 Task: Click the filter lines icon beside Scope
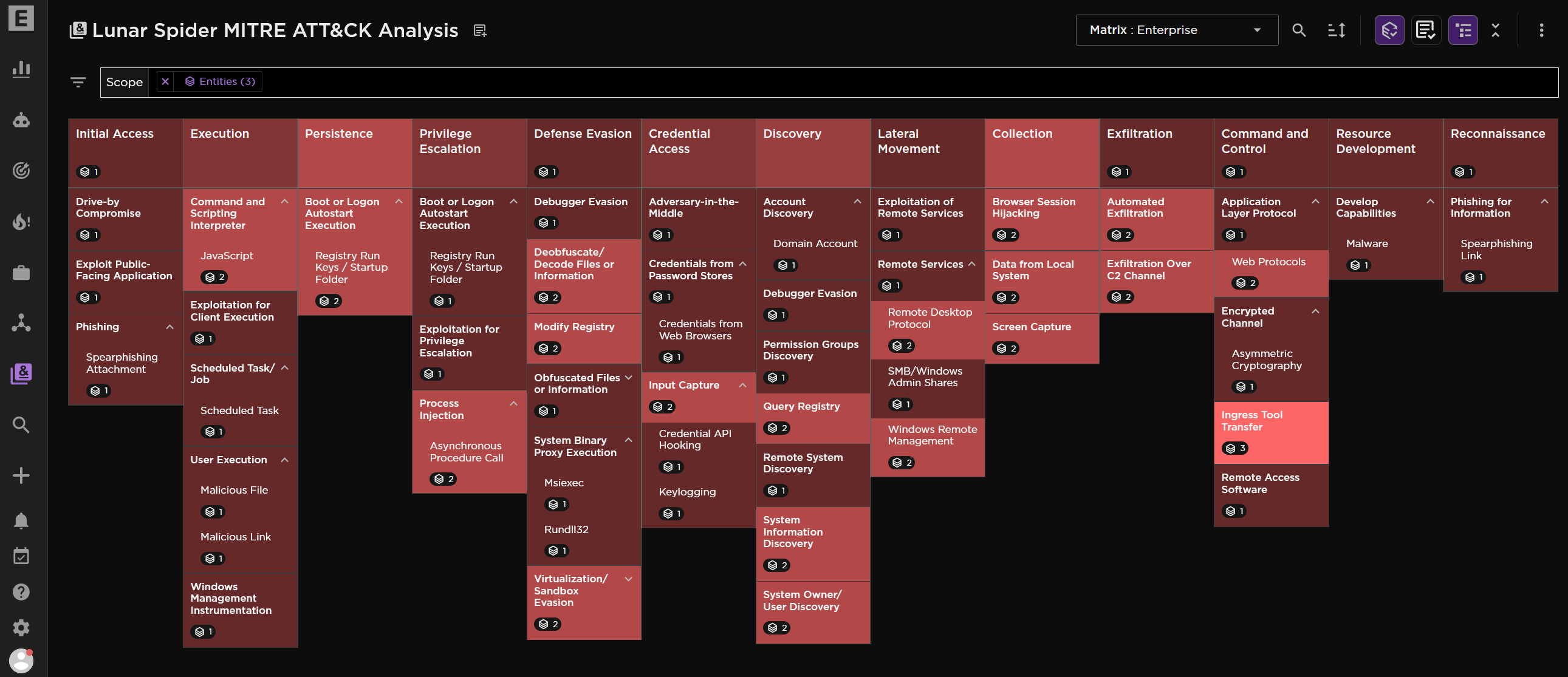[x=78, y=81]
